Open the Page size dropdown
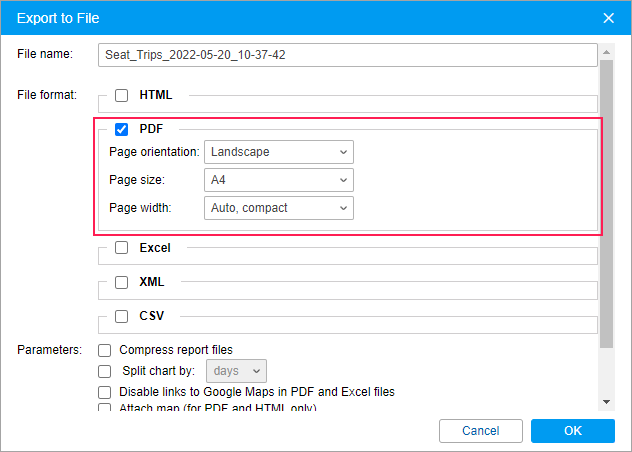Screen dimensions: 632x452 coord(279,180)
